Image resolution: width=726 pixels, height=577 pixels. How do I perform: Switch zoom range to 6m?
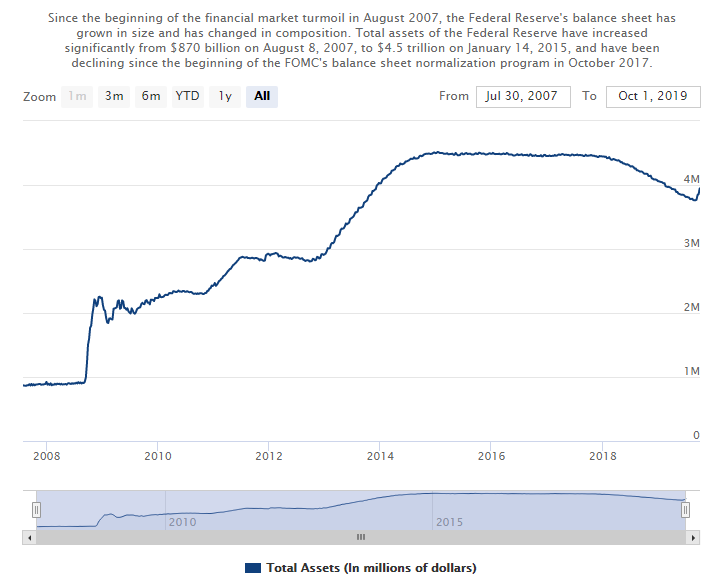(150, 96)
